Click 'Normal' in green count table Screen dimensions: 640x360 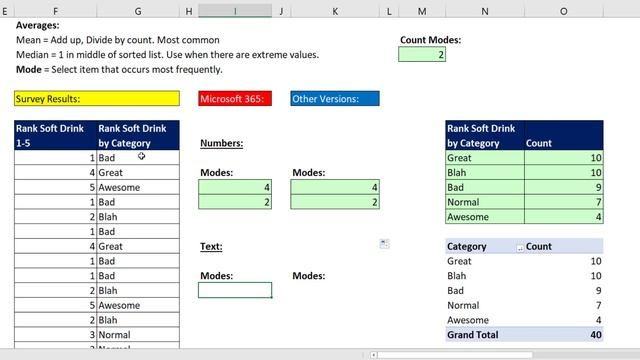[x=485, y=202]
